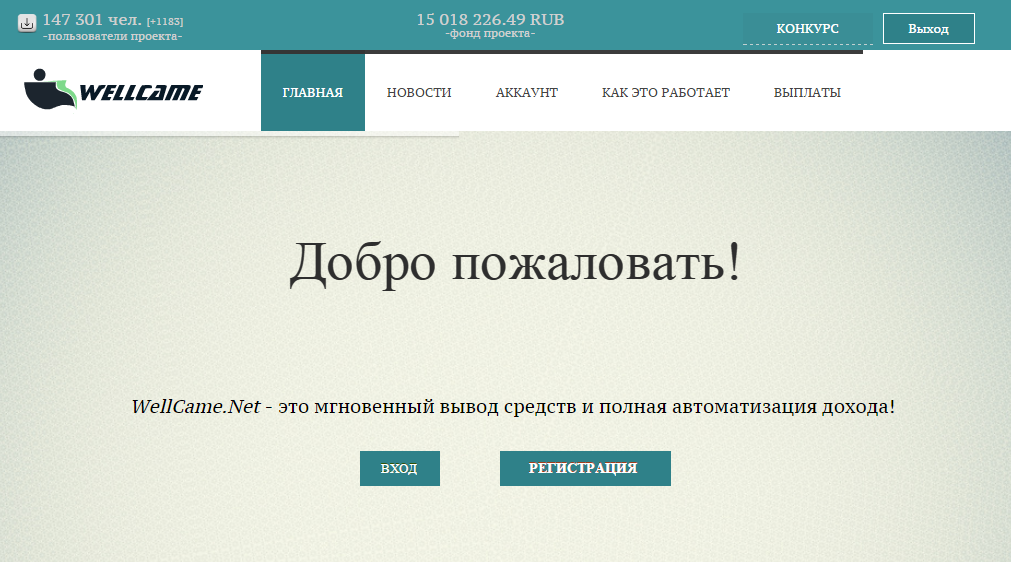
Task: Click the ВХОД button
Action: coord(400,469)
